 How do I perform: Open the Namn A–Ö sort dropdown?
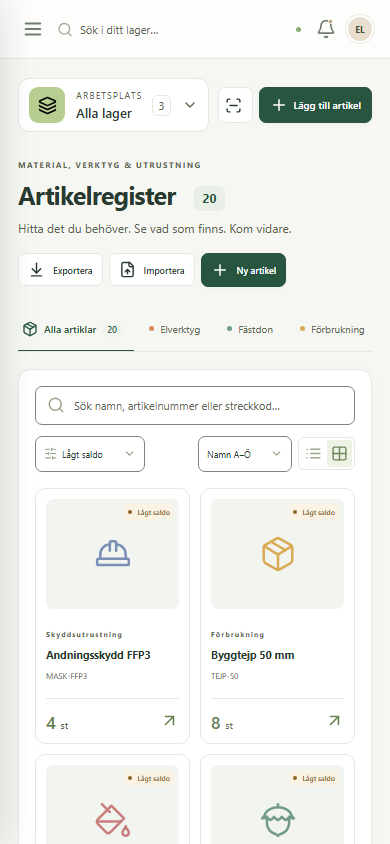point(245,454)
